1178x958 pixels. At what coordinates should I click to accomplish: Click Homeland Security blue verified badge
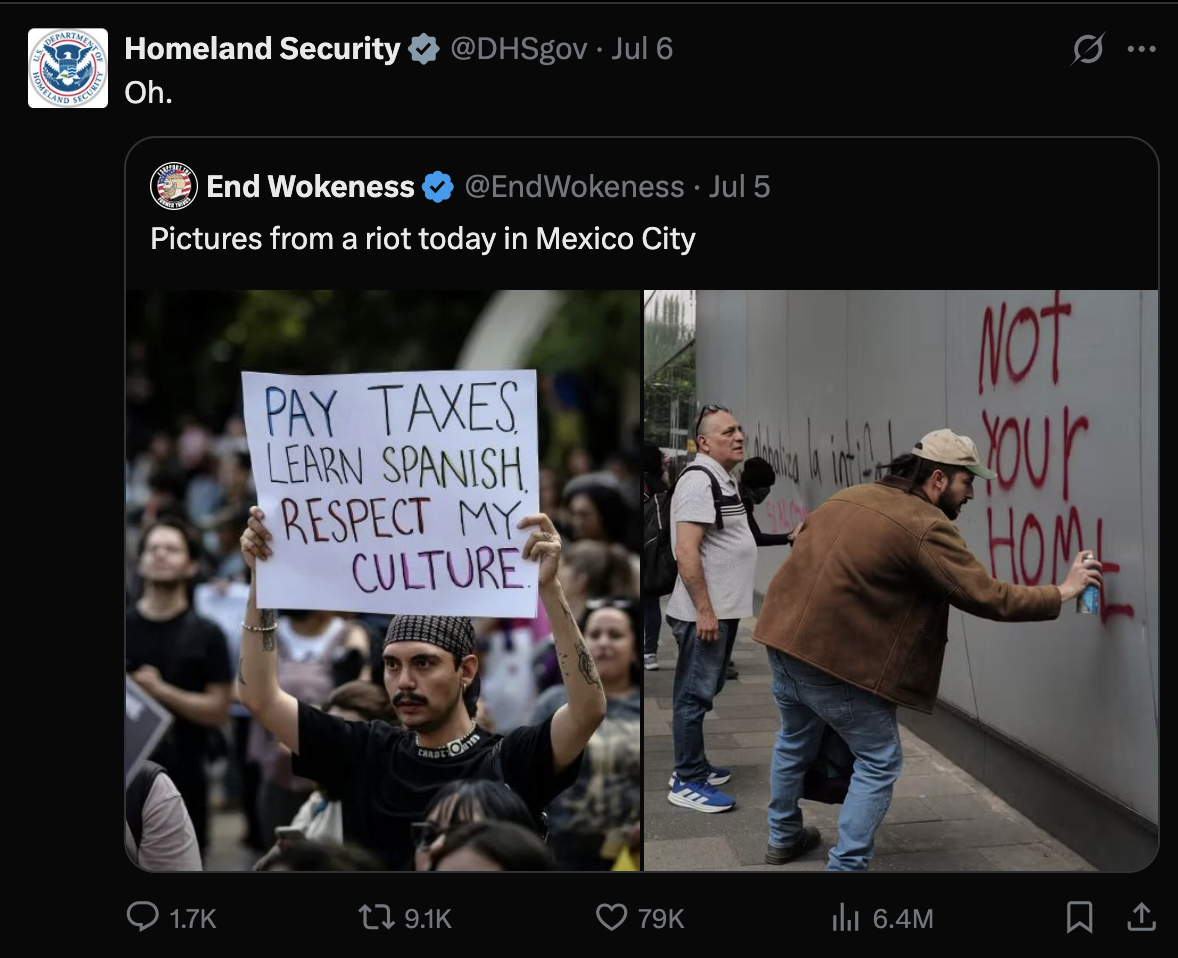click(424, 50)
